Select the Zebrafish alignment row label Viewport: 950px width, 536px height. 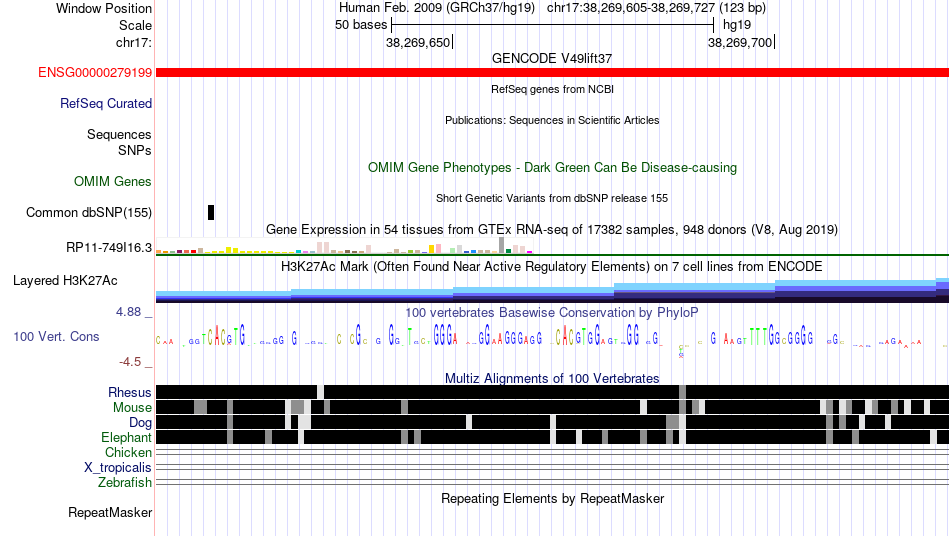[x=125, y=483]
